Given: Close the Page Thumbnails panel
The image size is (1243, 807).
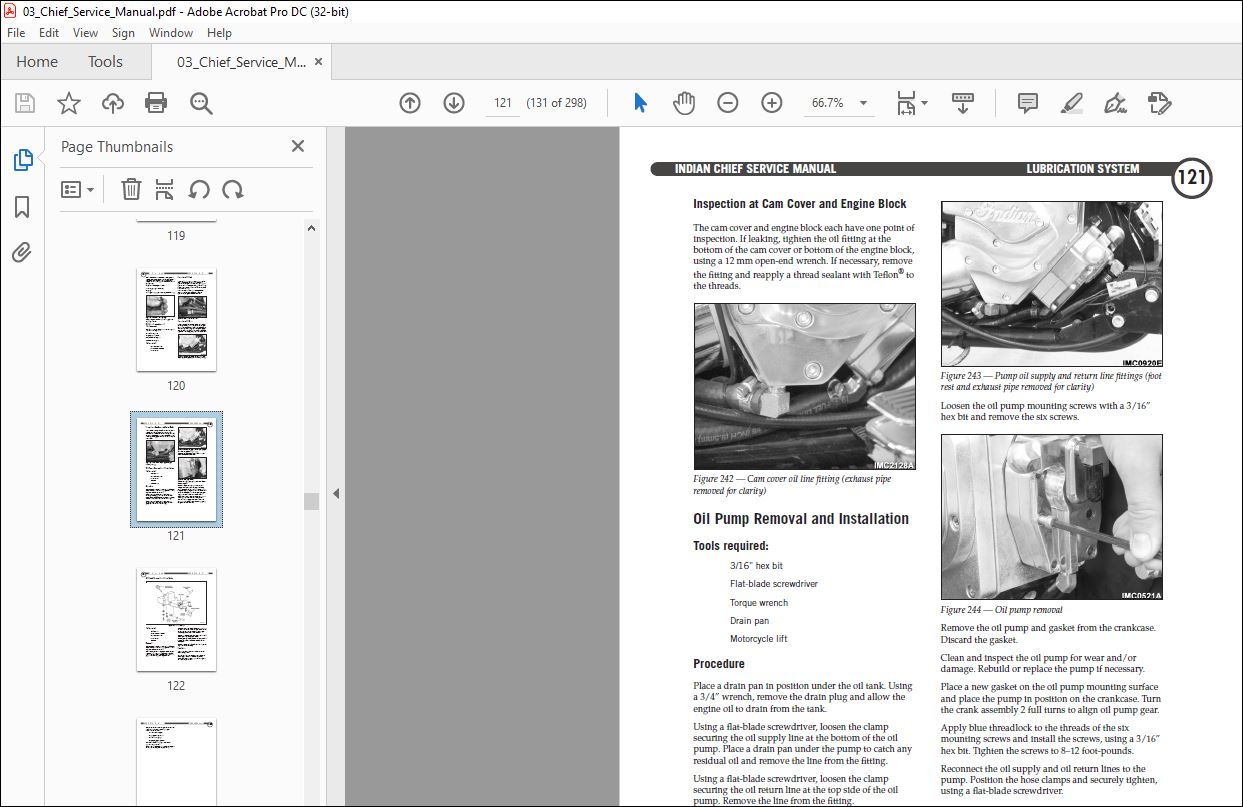Looking at the screenshot, I should click(x=298, y=146).
